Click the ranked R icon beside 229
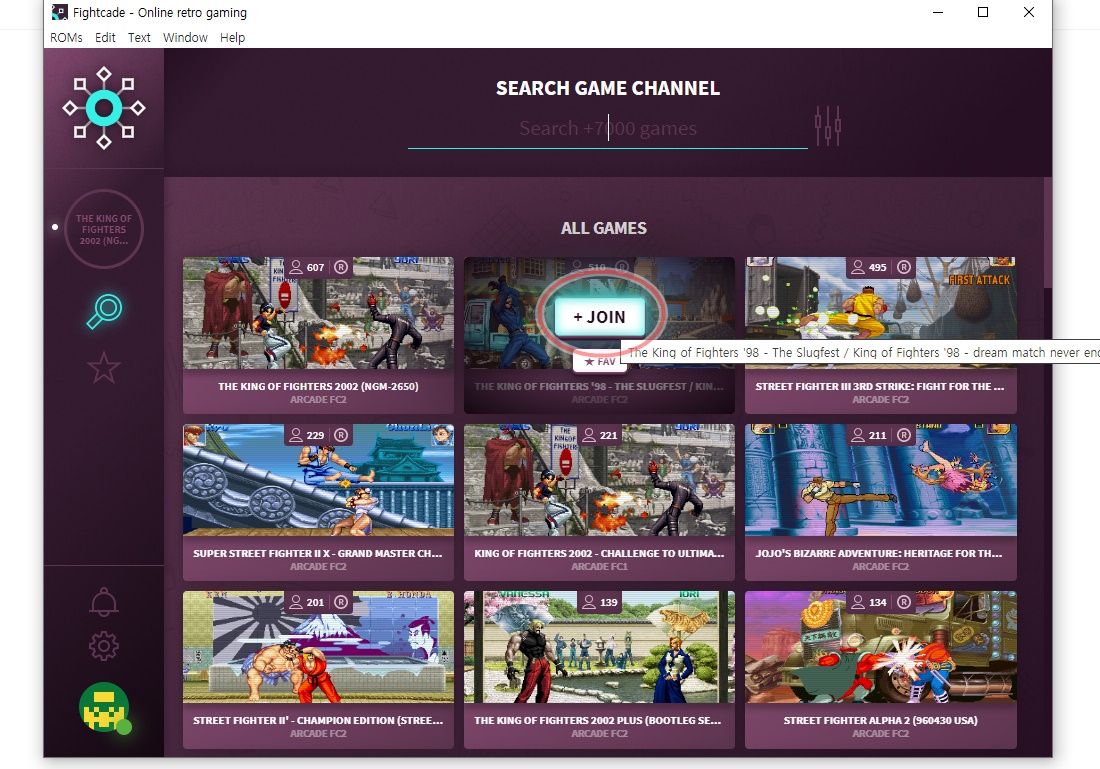This screenshot has height=769, width=1100. click(341, 435)
